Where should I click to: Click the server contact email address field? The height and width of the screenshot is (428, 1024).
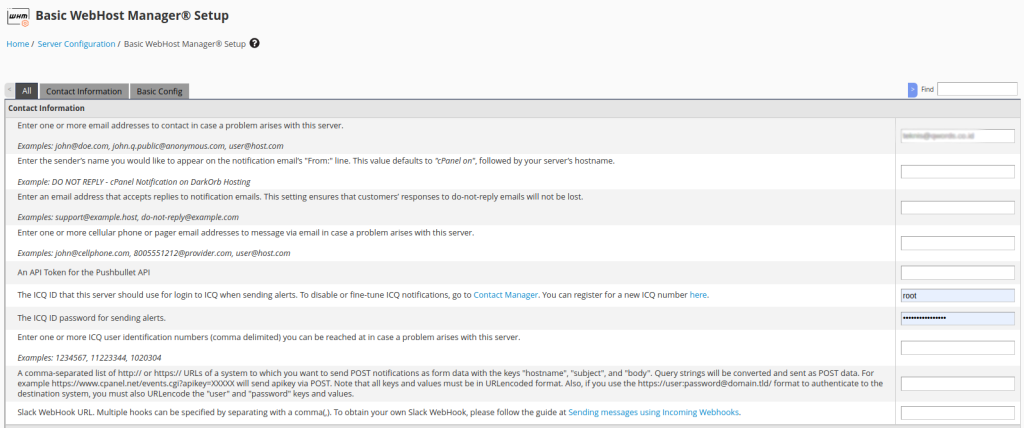957,135
